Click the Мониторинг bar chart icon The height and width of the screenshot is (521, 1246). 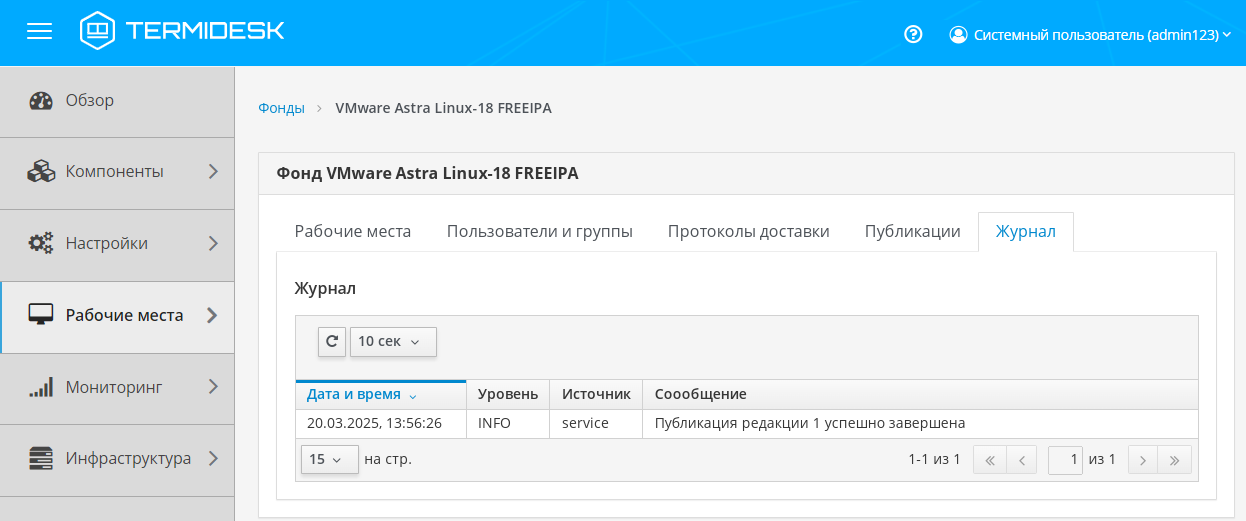(41, 387)
